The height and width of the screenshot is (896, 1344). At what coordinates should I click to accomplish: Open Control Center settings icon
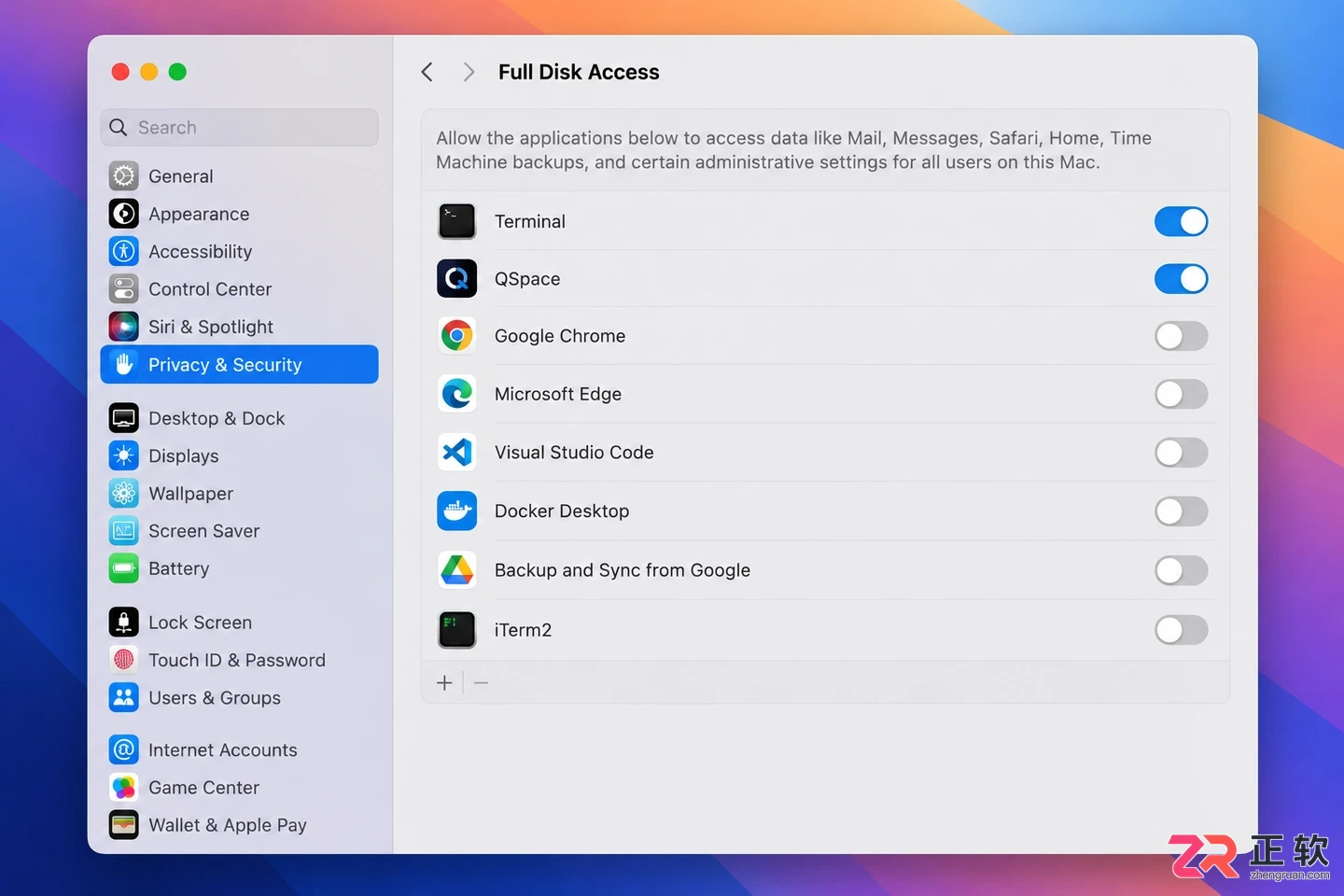click(x=124, y=289)
